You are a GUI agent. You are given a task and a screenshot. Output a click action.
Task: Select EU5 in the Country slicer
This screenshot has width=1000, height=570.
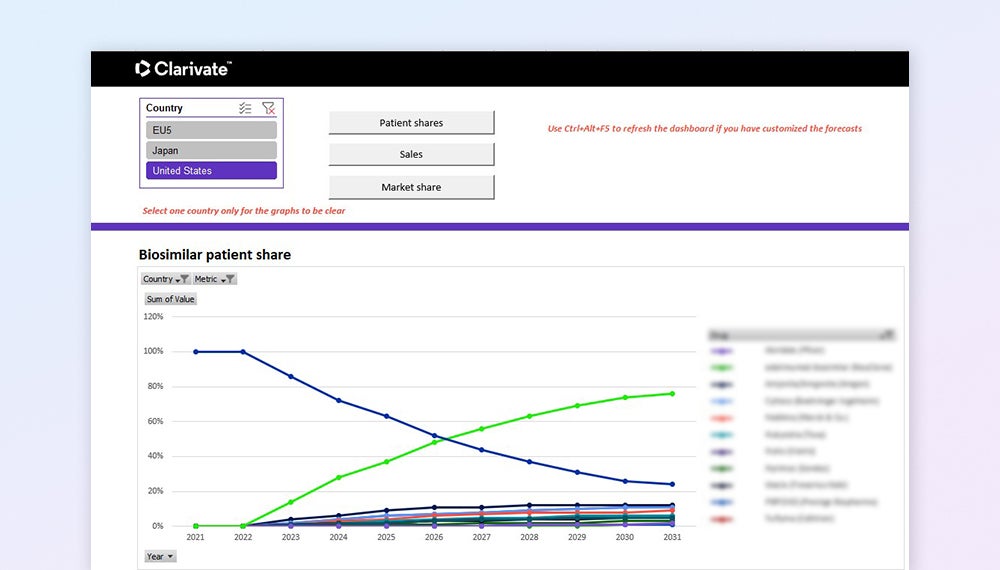pos(211,130)
